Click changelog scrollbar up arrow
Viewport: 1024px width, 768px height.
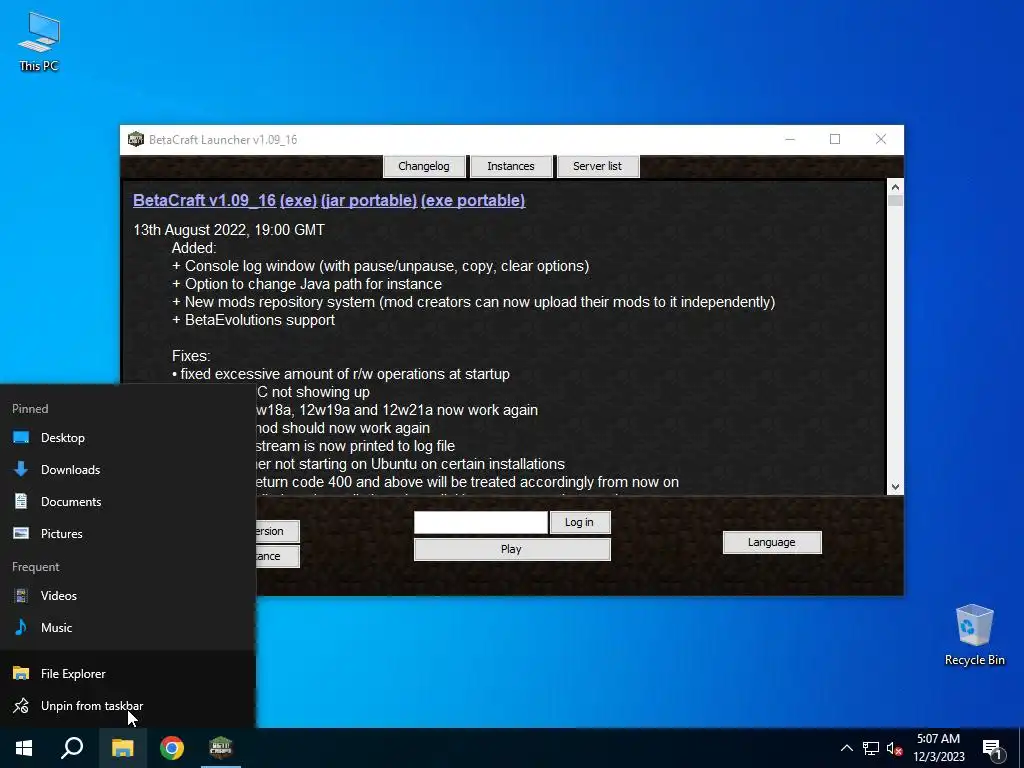tap(895, 187)
